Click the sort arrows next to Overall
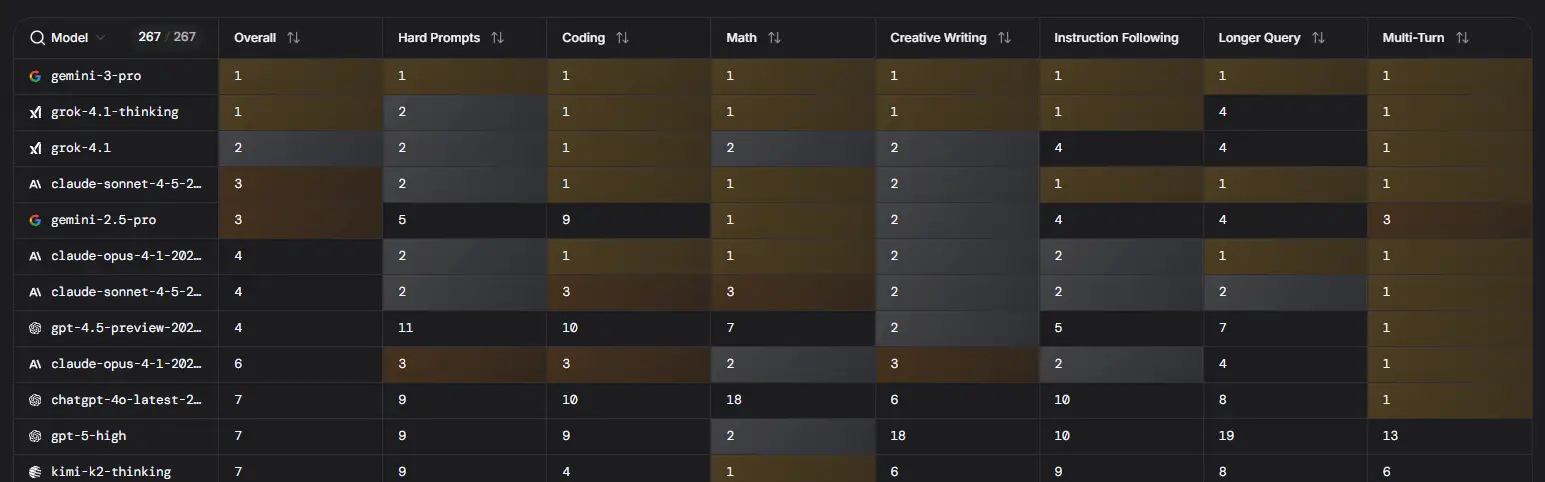Image resolution: width=1545 pixels, height=482 pixels. pos(293,38)
